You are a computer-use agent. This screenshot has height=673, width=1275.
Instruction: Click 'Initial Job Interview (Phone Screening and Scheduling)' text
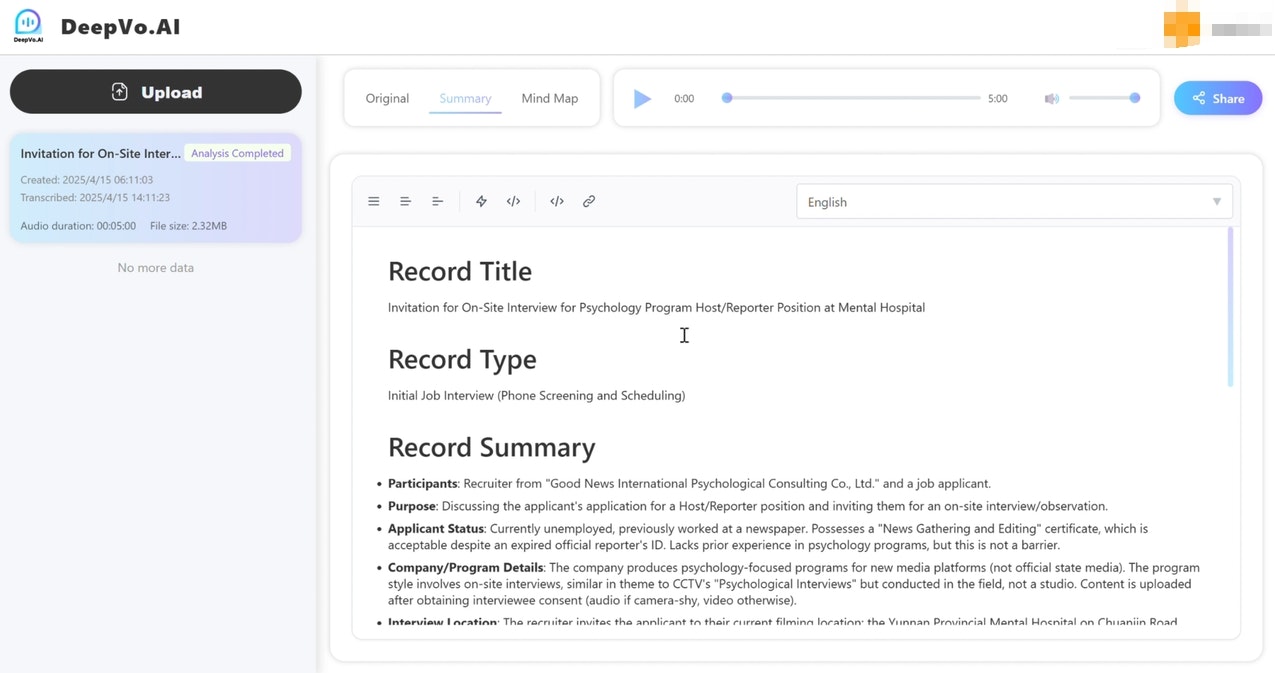coord(537,395)
